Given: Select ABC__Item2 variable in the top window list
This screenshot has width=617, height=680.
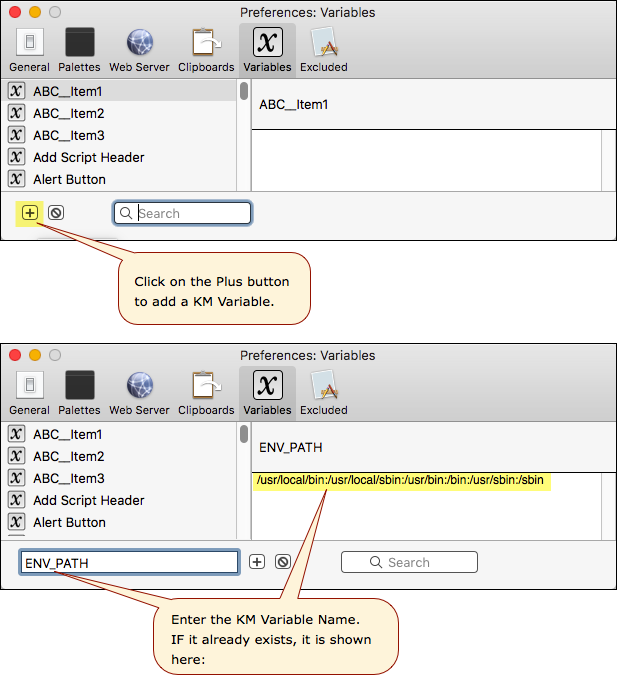Looking at the screenshot, I should [x=119, y=113].
